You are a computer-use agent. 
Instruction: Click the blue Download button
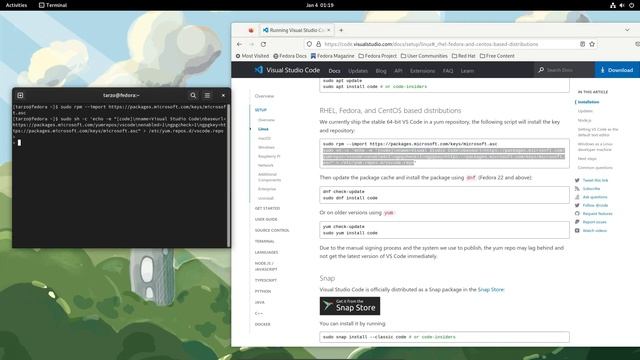point(617,70)
